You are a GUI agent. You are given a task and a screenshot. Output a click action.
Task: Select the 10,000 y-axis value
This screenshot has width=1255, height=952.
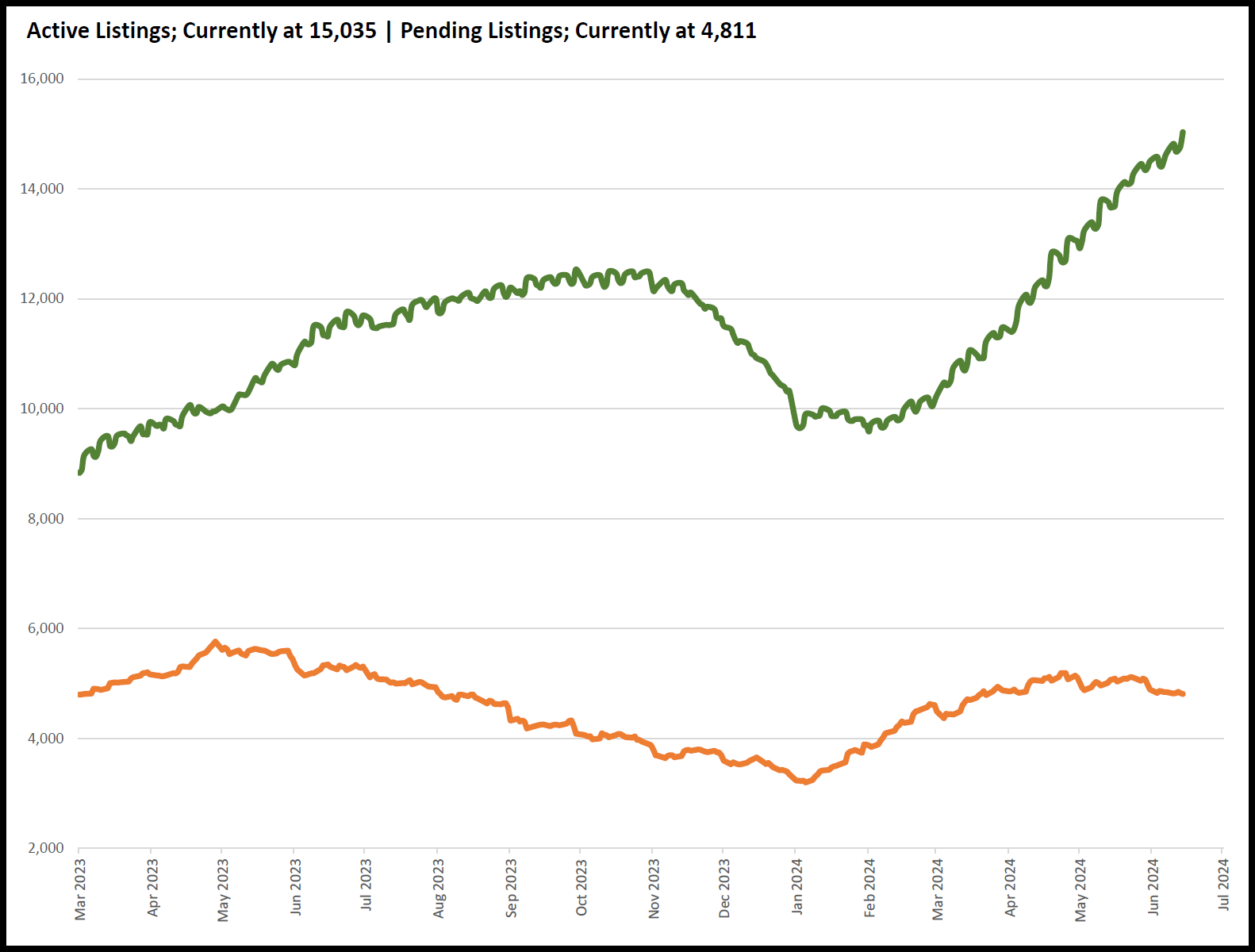tap(42, 409)
